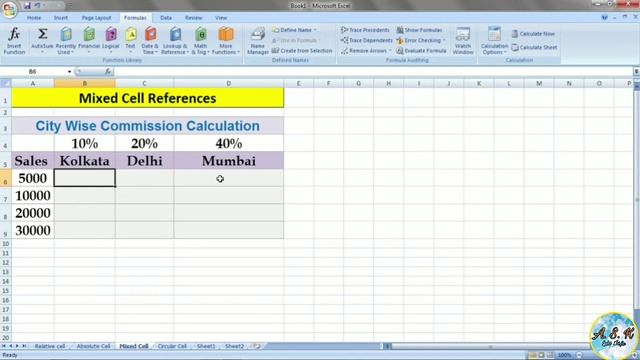The height and width of the screenshot is (360, 640).
Task: Open the Sheet2 tab
Action: click(x=234, y=346)
